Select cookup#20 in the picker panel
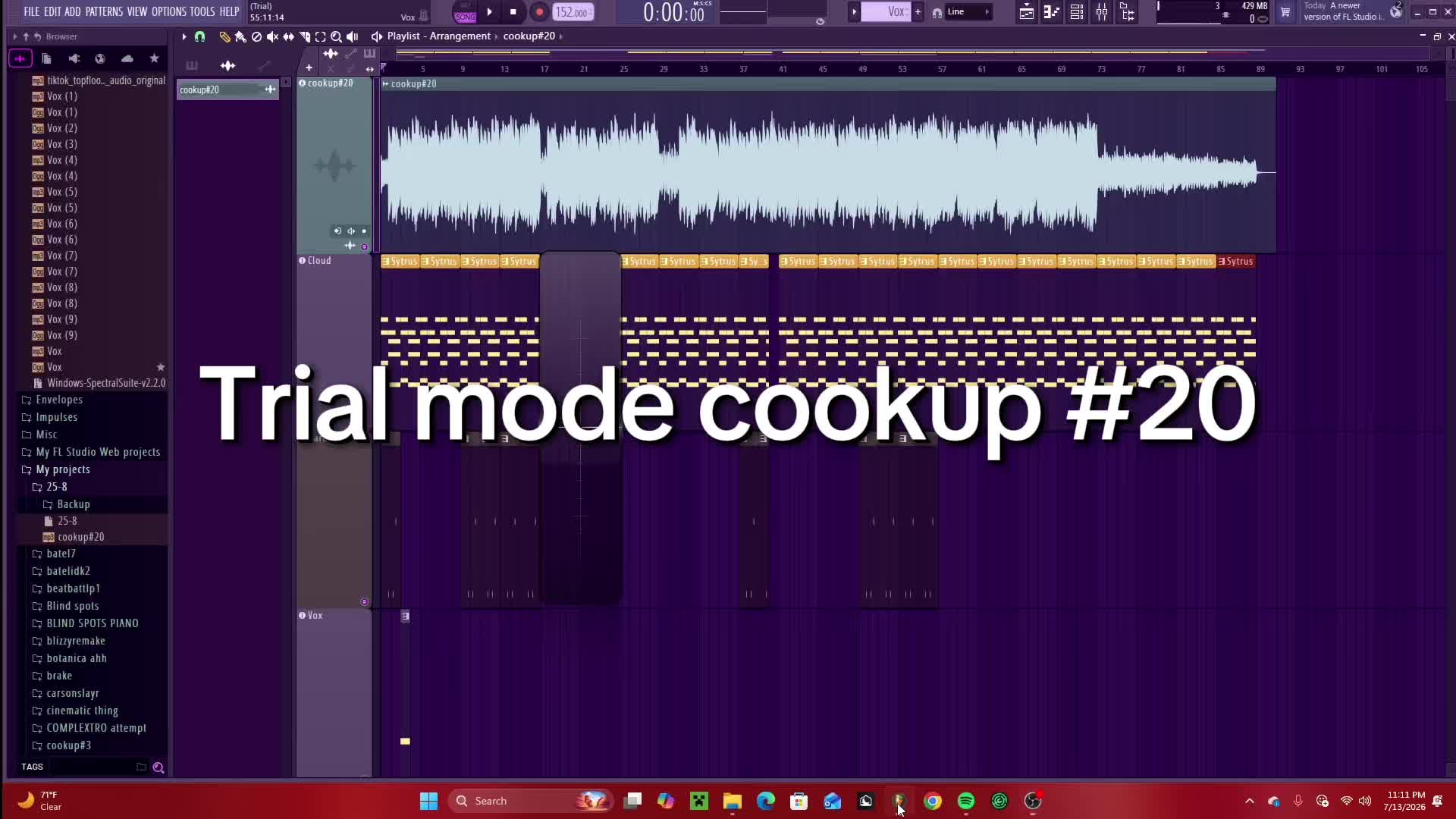 (x=227, y=89)
